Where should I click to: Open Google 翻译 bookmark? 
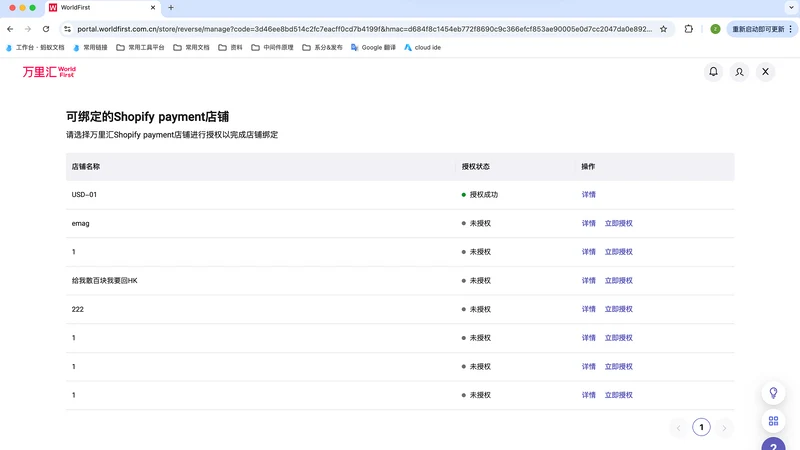[373, 47]
